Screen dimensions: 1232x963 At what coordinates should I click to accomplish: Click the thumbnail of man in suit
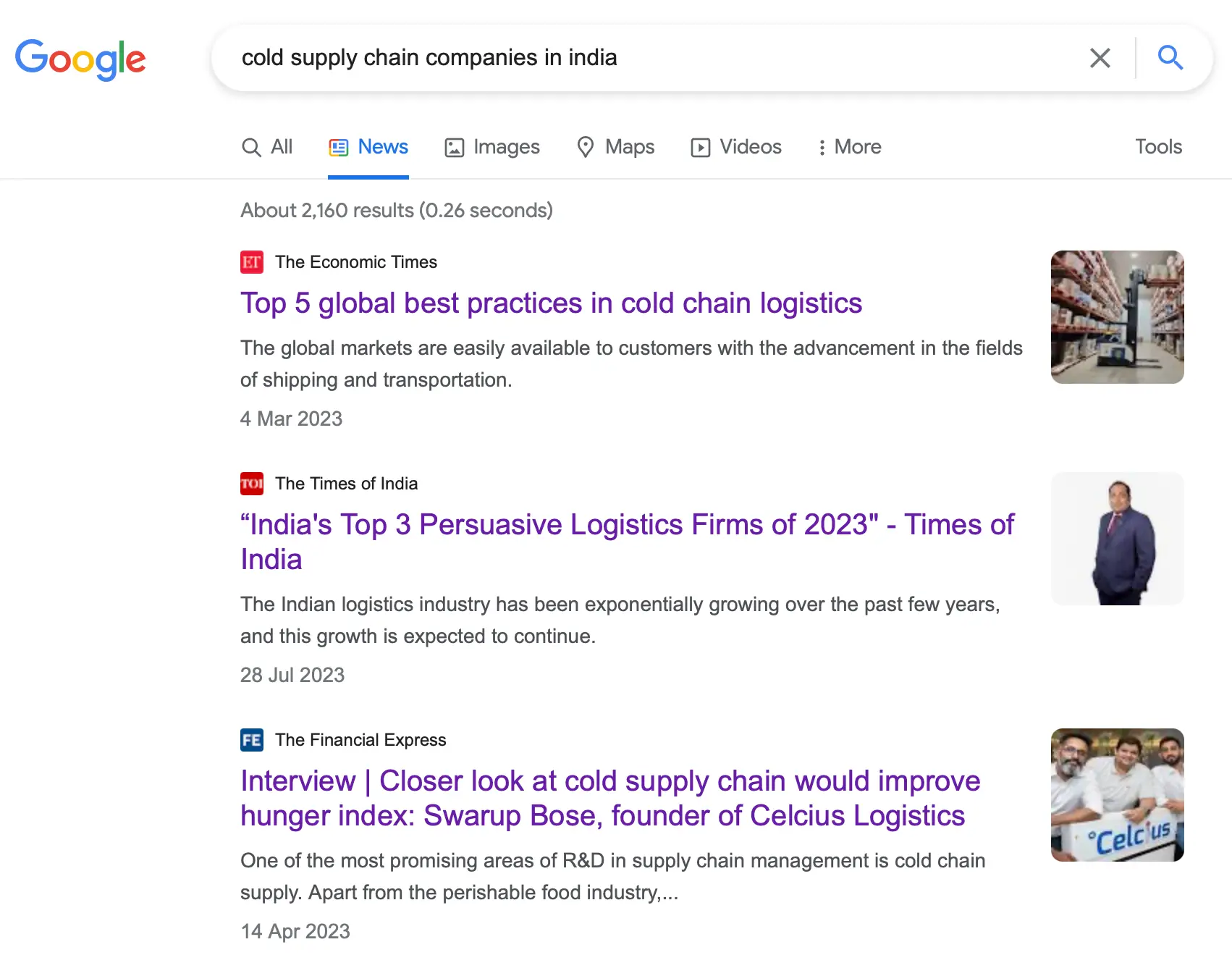[x=1117, y=539]
